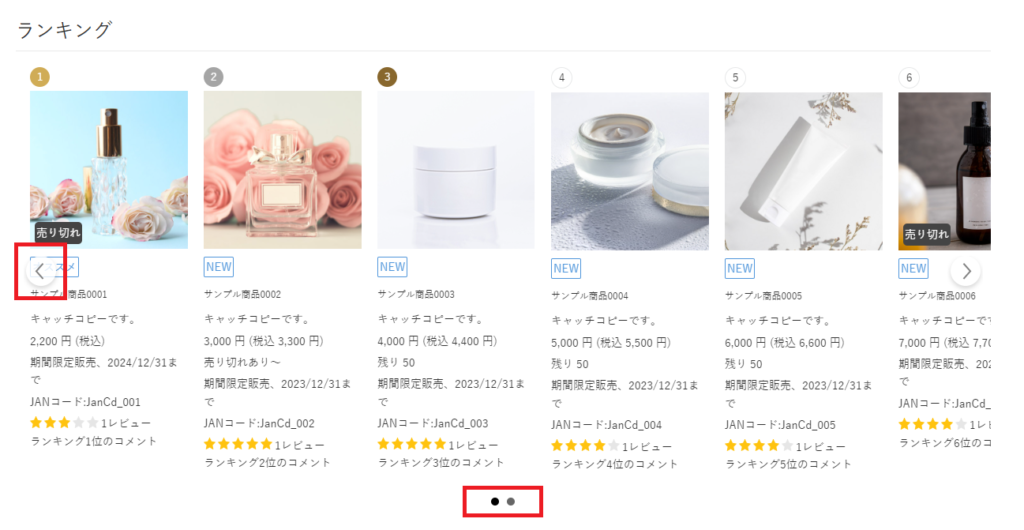The width and height of the screenshot is (1024, 530).
Task: Select the second carousel pagination dot
Action: coord(511,501)
